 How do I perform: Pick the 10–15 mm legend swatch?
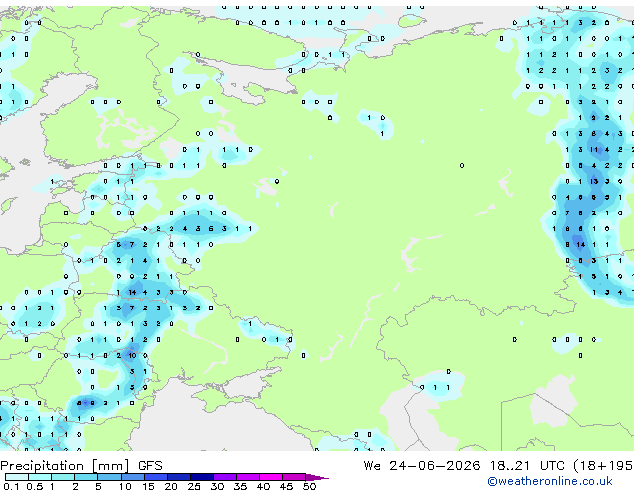coord(132,477)
